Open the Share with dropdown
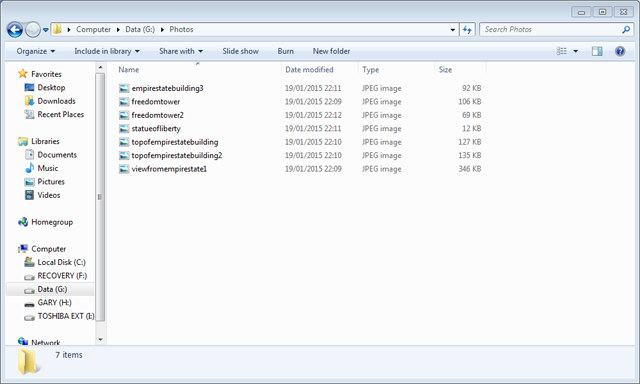 [181, 51]
